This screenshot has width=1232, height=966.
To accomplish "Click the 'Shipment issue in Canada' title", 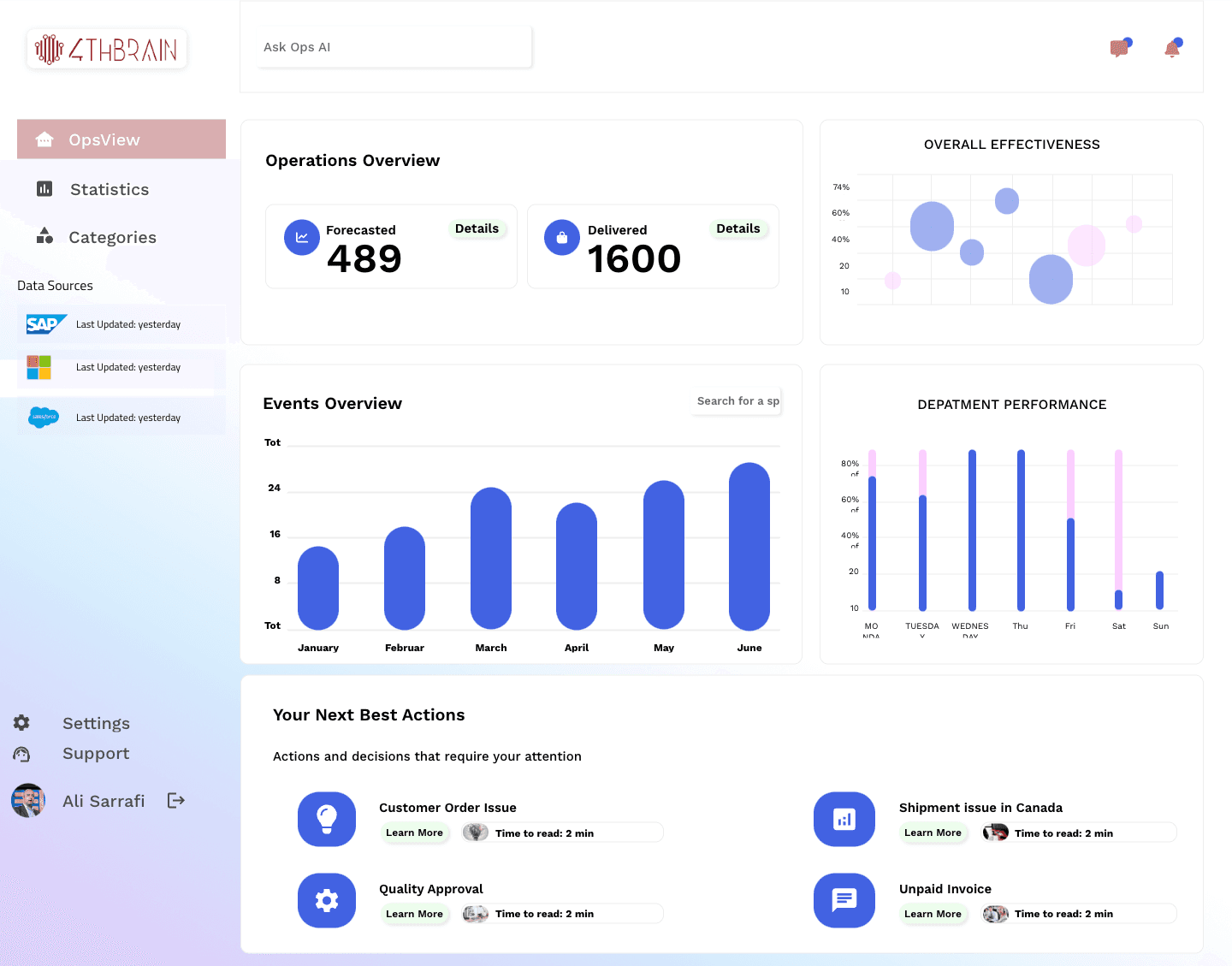I will [980, 808].
